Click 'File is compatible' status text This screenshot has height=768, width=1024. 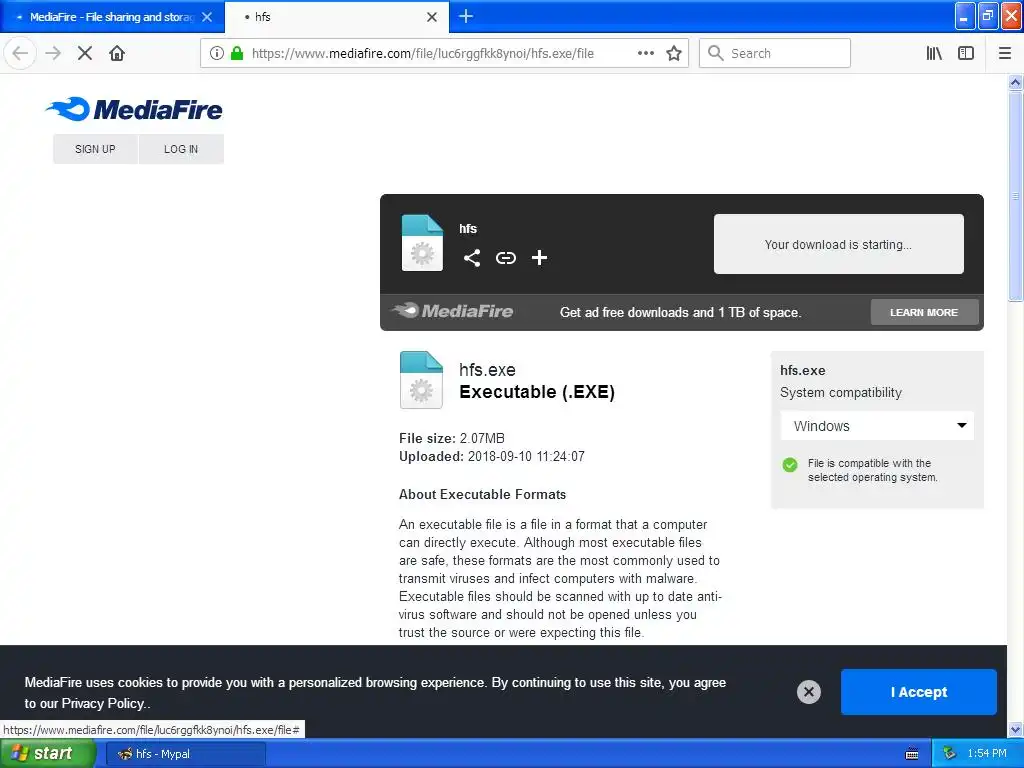coord(872,470)
